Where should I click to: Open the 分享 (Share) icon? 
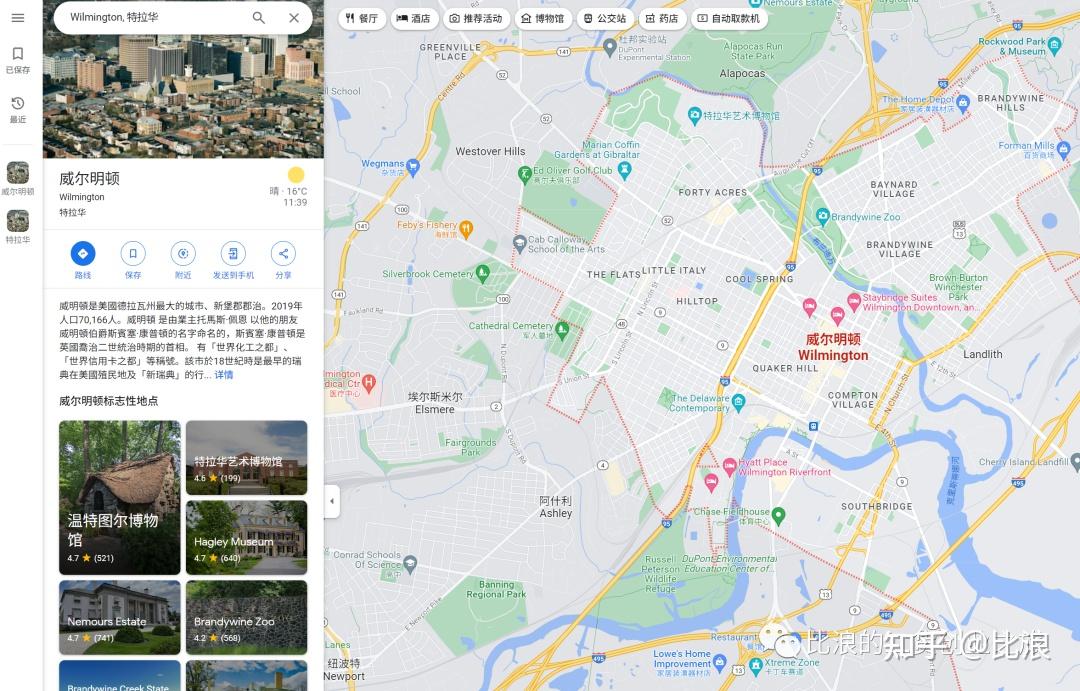[283, 253]
